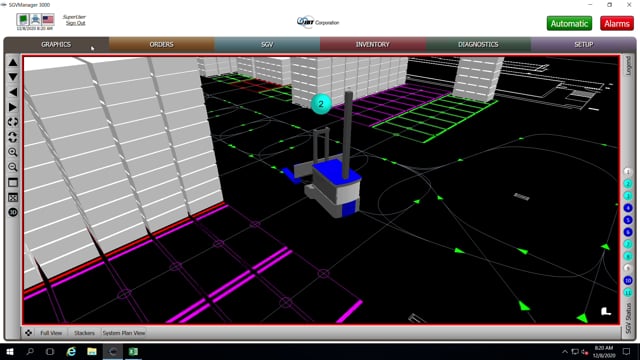The image size is (640, 360).
Task: Toggle the 3D view button
Action: click(13, 212)
